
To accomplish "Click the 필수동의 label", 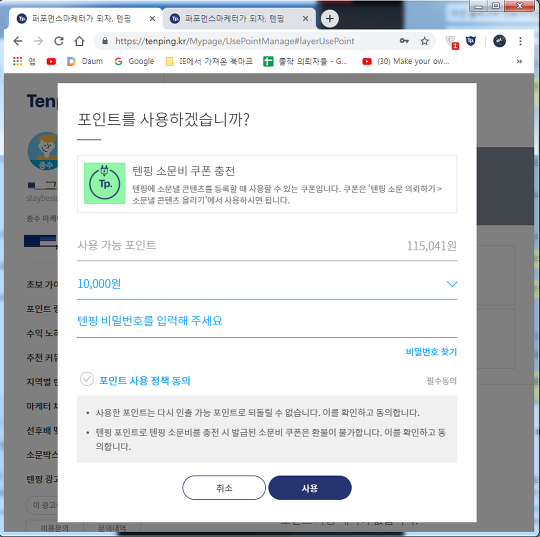I will [x=442, y=381].
